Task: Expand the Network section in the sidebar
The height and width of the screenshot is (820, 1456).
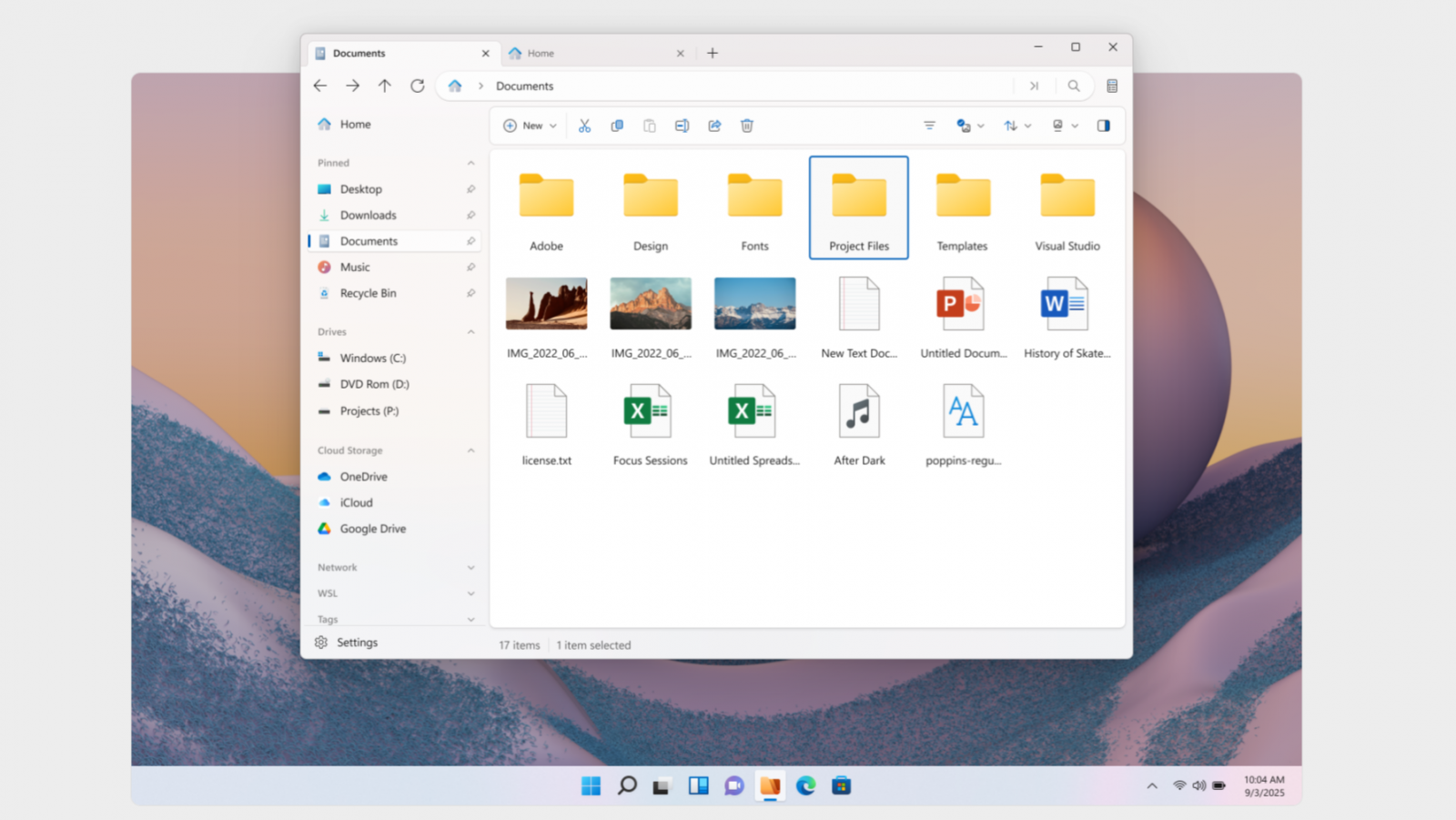Action: [x=470, y=566]
